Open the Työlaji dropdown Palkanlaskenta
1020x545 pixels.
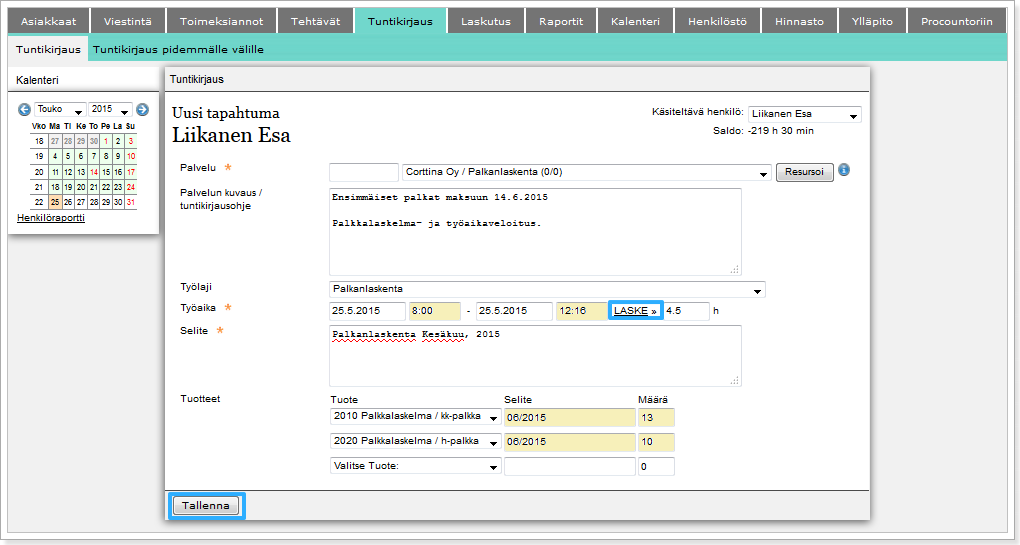pos(547,289)
